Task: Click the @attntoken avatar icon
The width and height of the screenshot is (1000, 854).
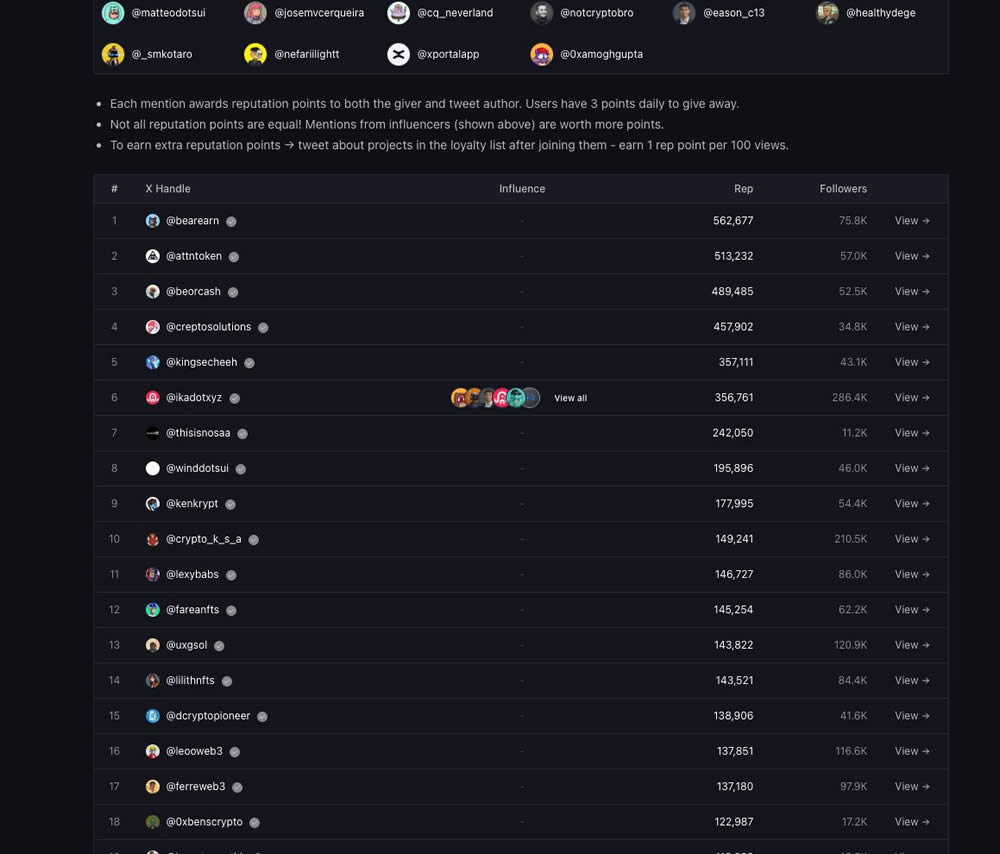Action: click(x=153, y=256)
